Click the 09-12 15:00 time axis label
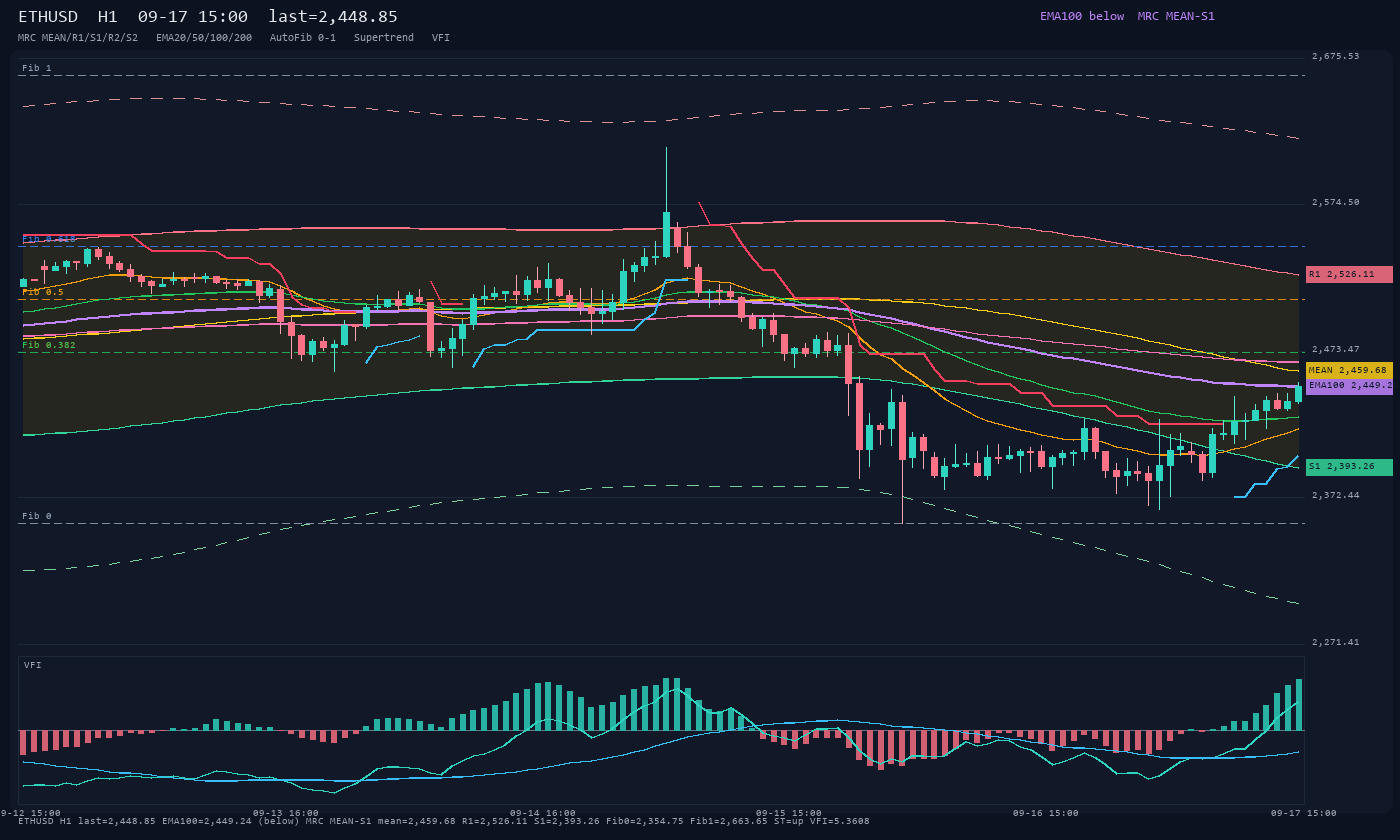Image resolution: width=1400 pixels, height=840 pixels. click(30, 813)
